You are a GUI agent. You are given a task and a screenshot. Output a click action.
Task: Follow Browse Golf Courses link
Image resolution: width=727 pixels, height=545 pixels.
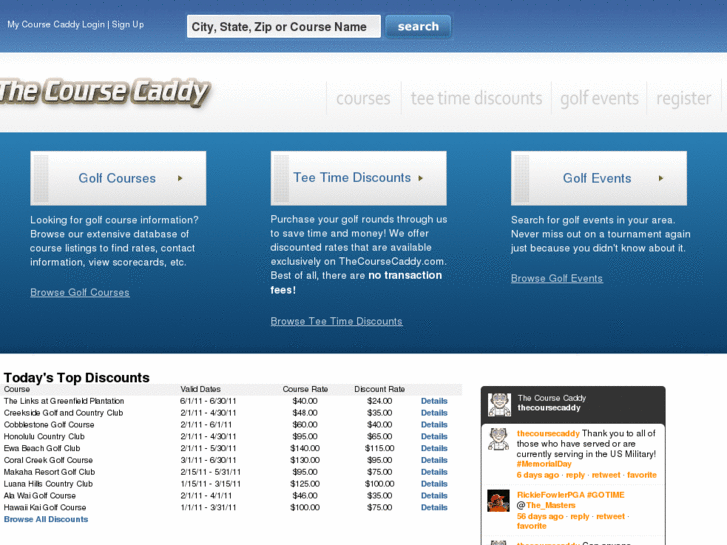(x=80, y=293)
